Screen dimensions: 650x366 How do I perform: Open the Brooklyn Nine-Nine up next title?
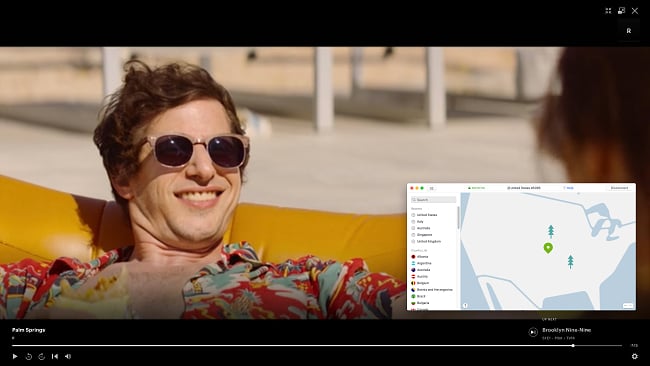[x=567, y=330]
